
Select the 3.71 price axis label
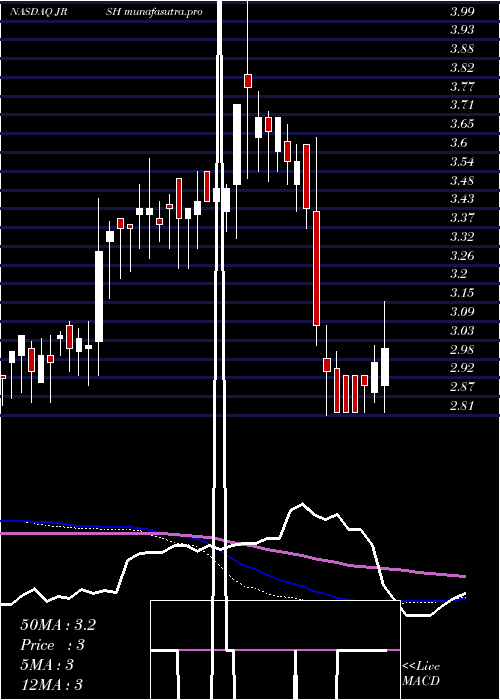pos(462,105)
